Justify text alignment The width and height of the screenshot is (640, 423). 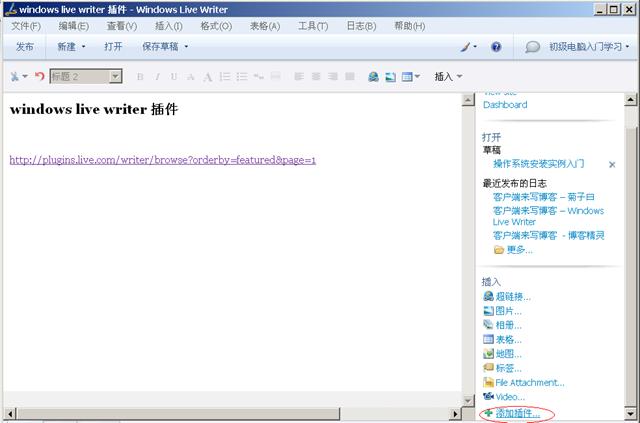[350, 76]
